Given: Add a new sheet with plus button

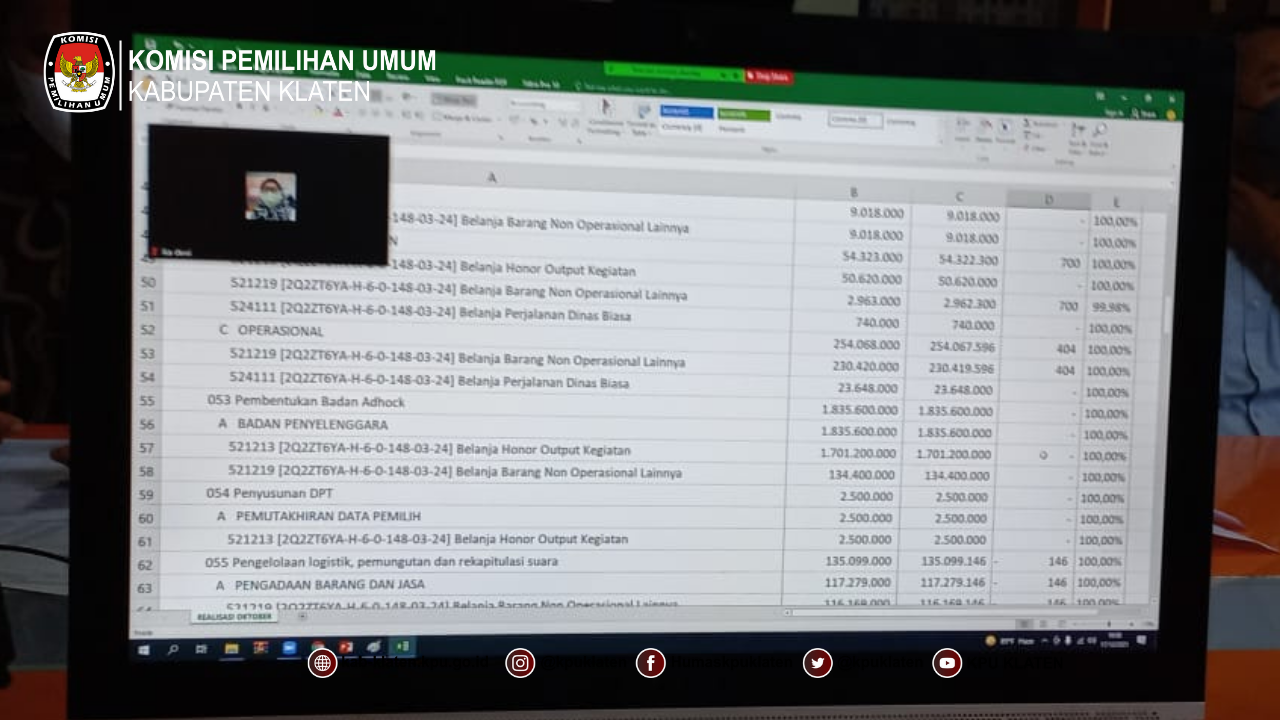Looking at the screenshot, I should tap(303, 617).
